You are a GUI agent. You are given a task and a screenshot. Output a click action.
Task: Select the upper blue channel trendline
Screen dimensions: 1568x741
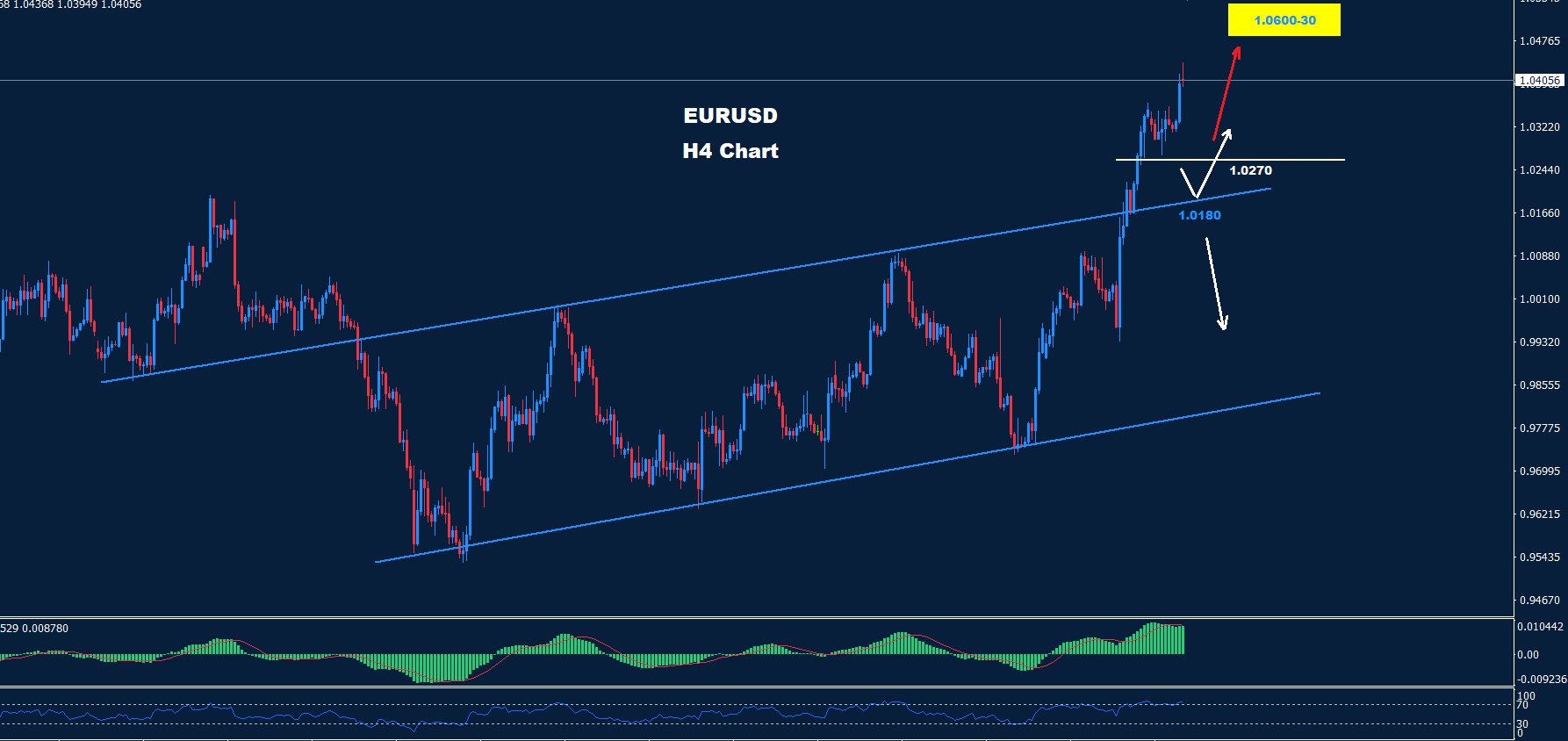[702, 284]
